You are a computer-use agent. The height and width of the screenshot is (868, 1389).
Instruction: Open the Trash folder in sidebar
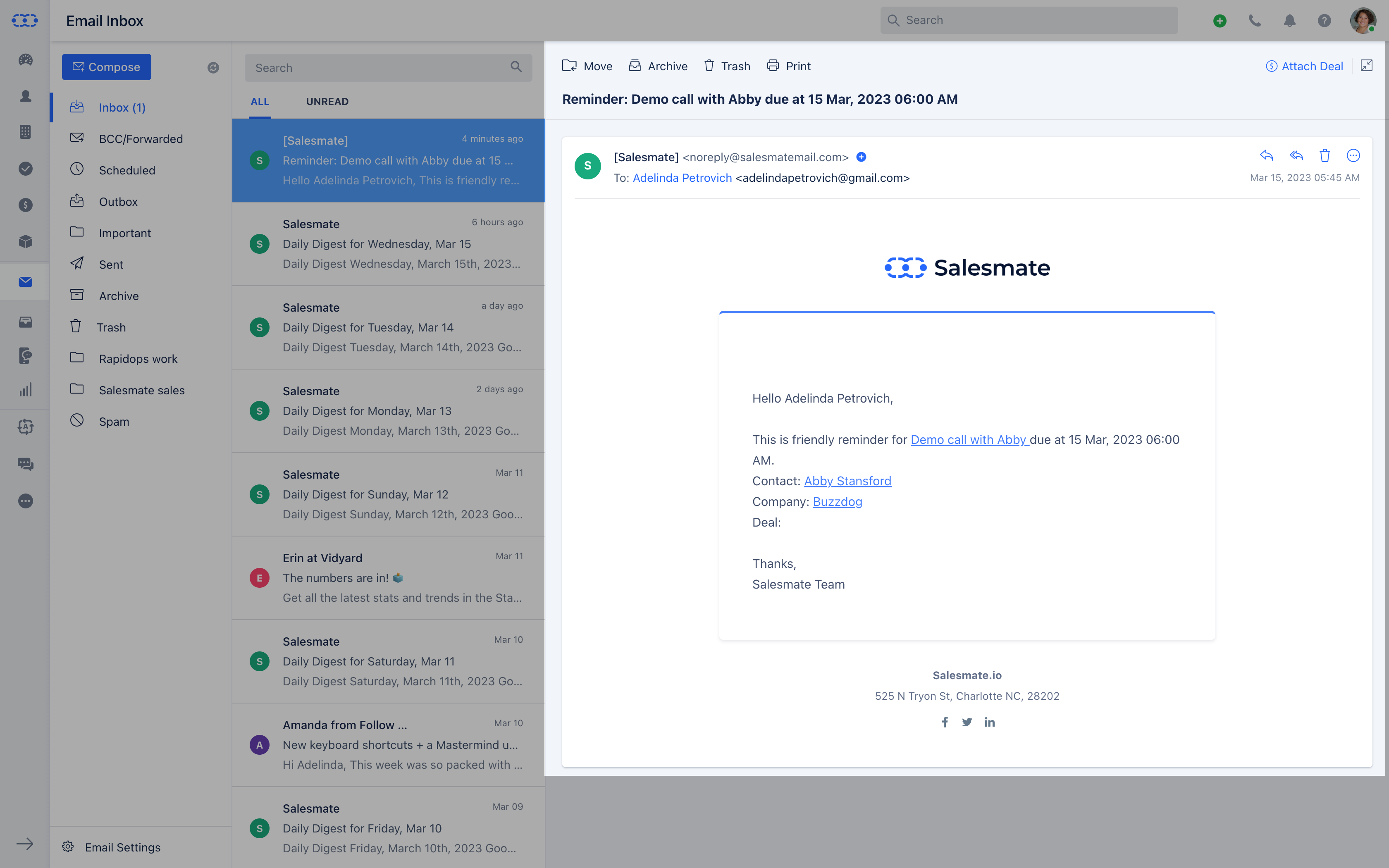(x=141, y=327)
